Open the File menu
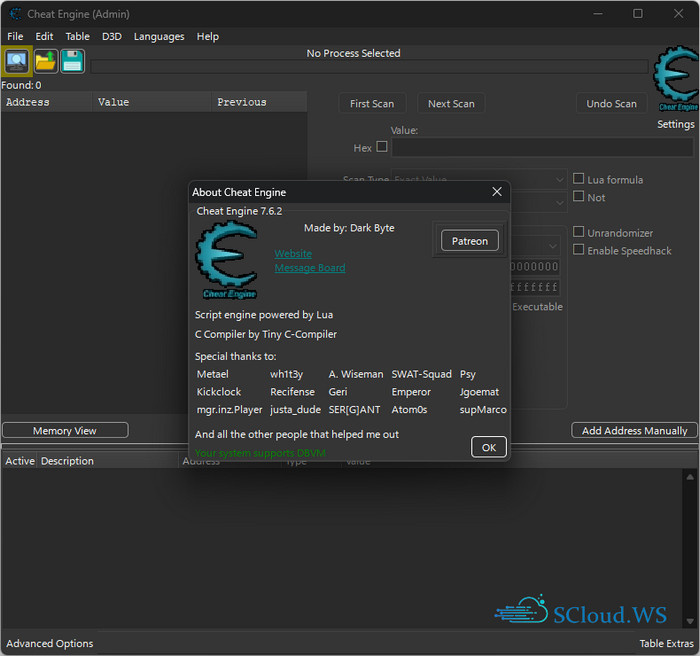Screen dimensions: 700x656 point(15,36)
